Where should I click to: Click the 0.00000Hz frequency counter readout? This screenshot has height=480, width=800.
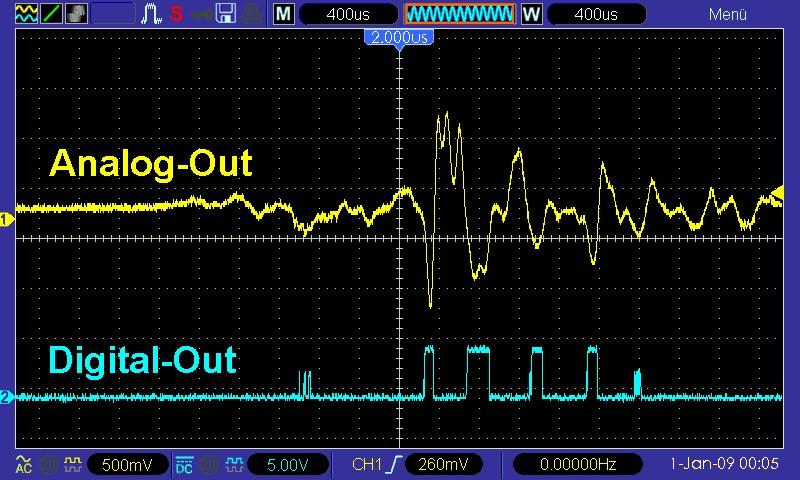pos(578,464)
